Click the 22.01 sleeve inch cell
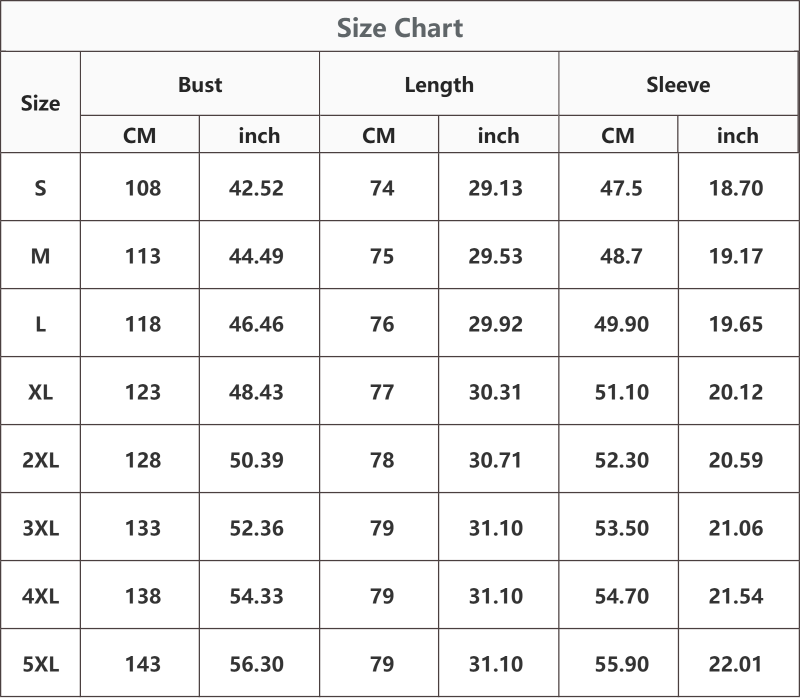This screenshot has width=800, height=698. coord(736,664)
